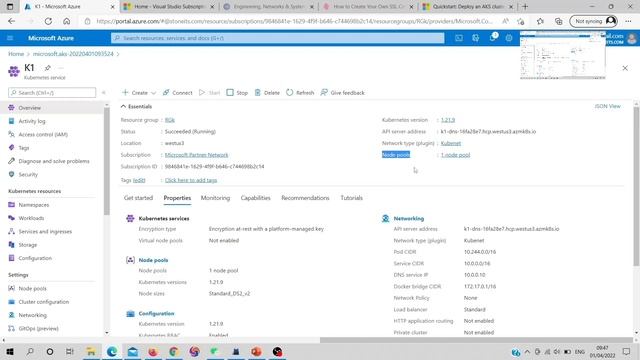Open Microsoft Edge from taskbar
Image resolution: width=640 pixels, height=360 pixels.
click(112, 351)
